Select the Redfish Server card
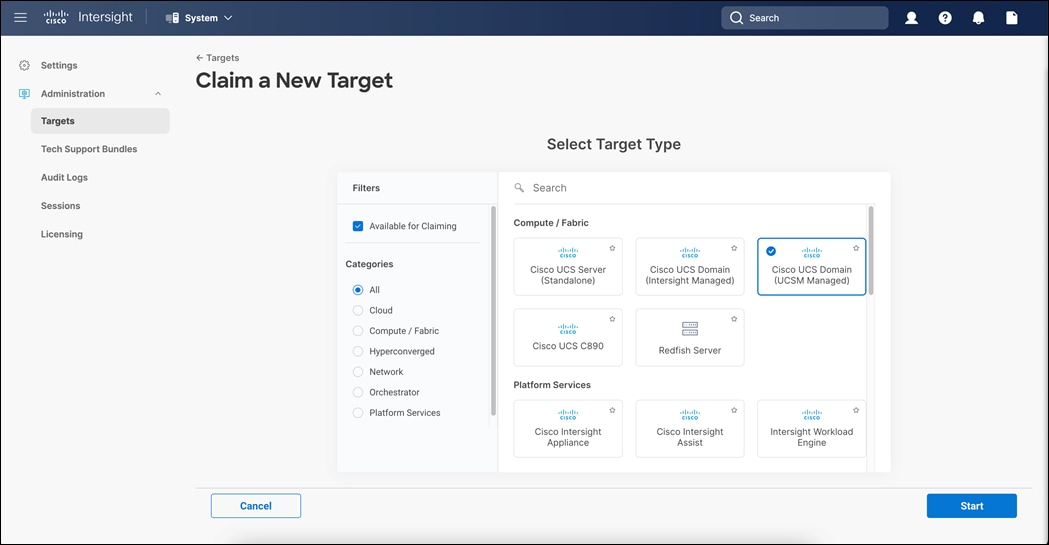Screen dimensions: 1049x545 690,338
